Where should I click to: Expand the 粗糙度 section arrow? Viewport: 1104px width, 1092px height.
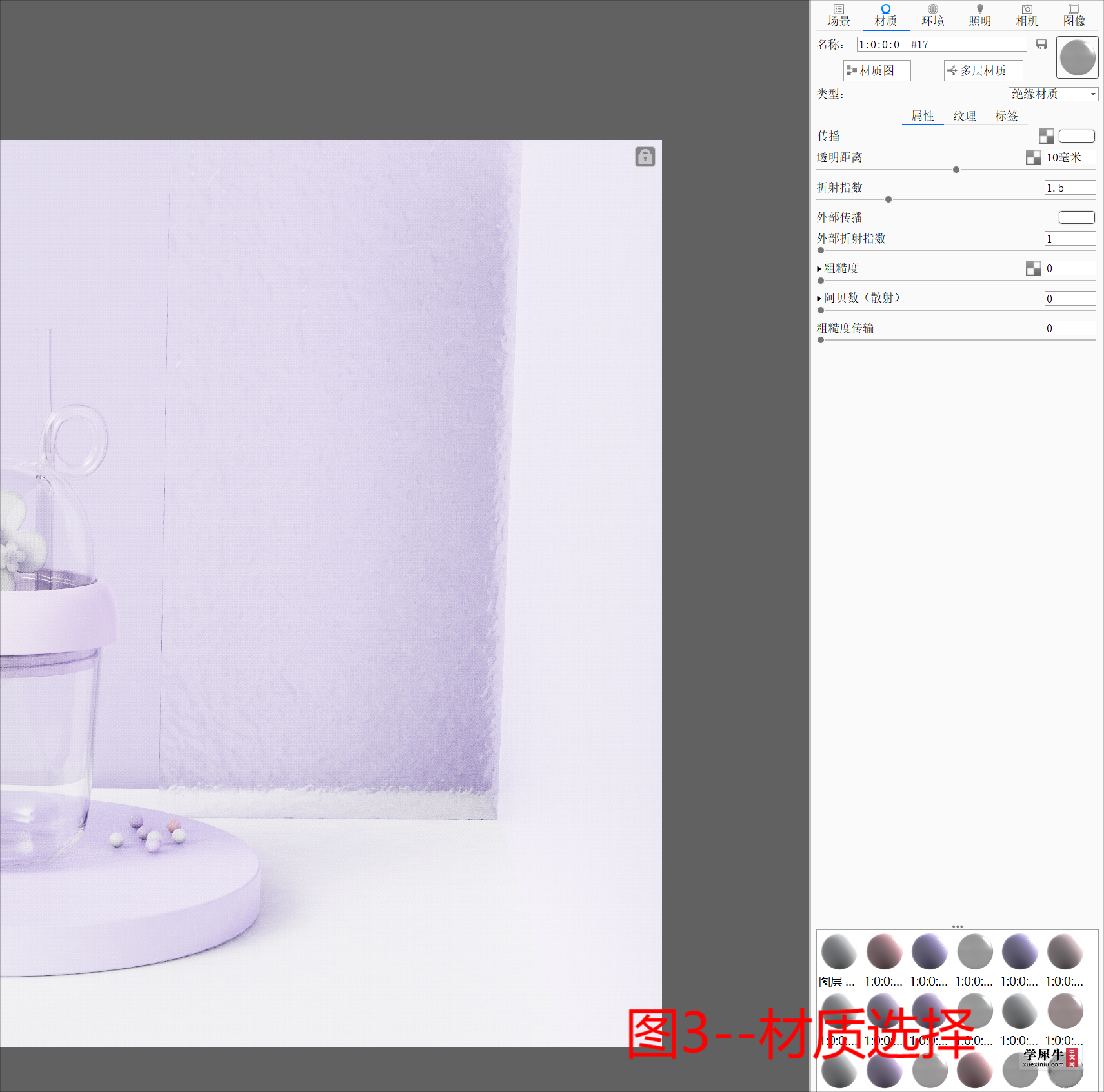point(819,269)
